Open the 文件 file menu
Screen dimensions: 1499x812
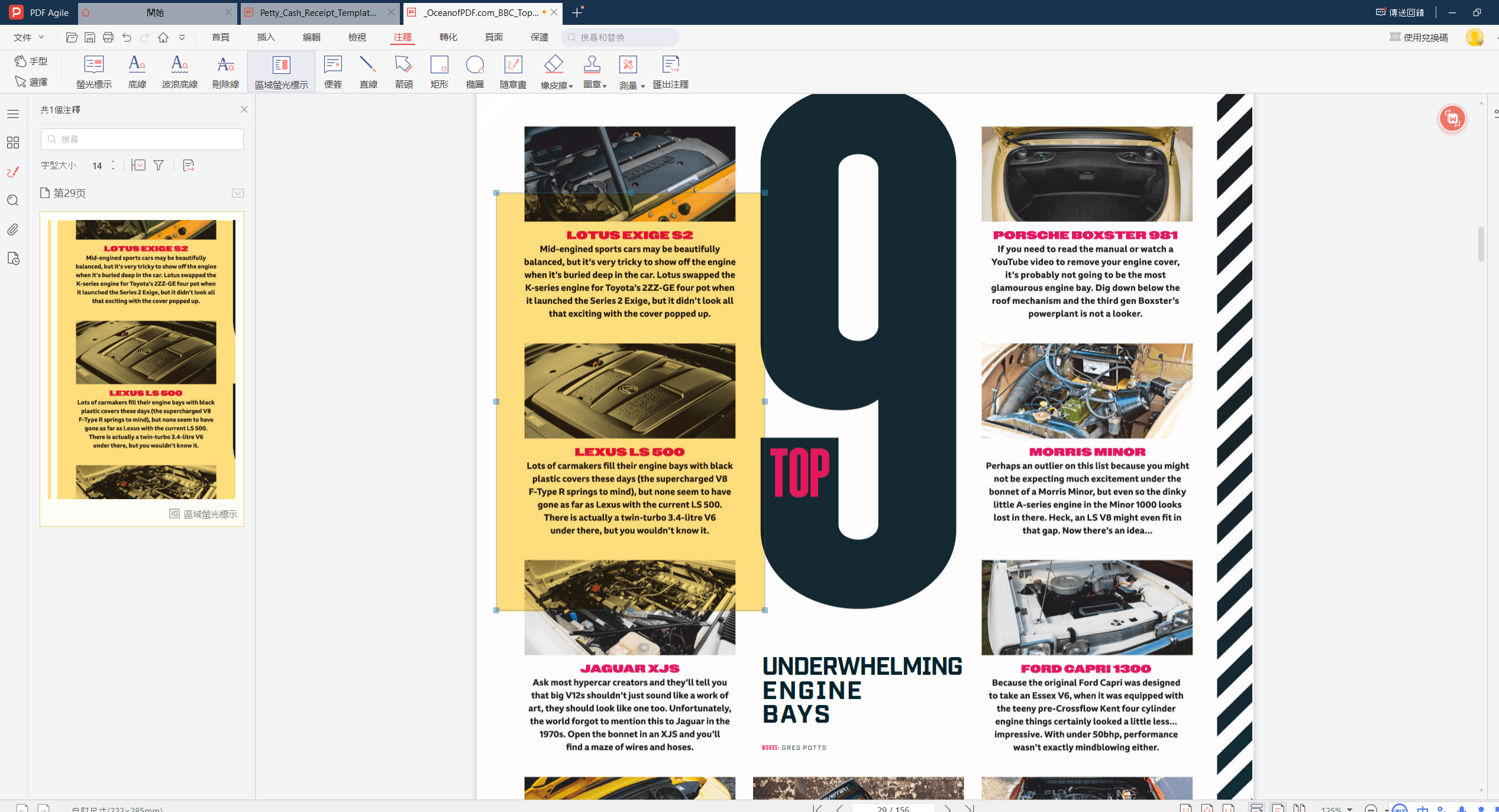[28, 37]
